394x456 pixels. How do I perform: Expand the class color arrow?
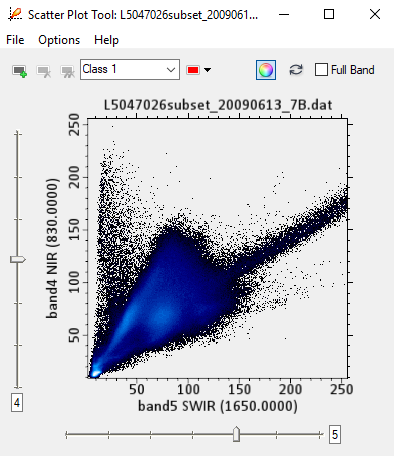tap(208, 70)
